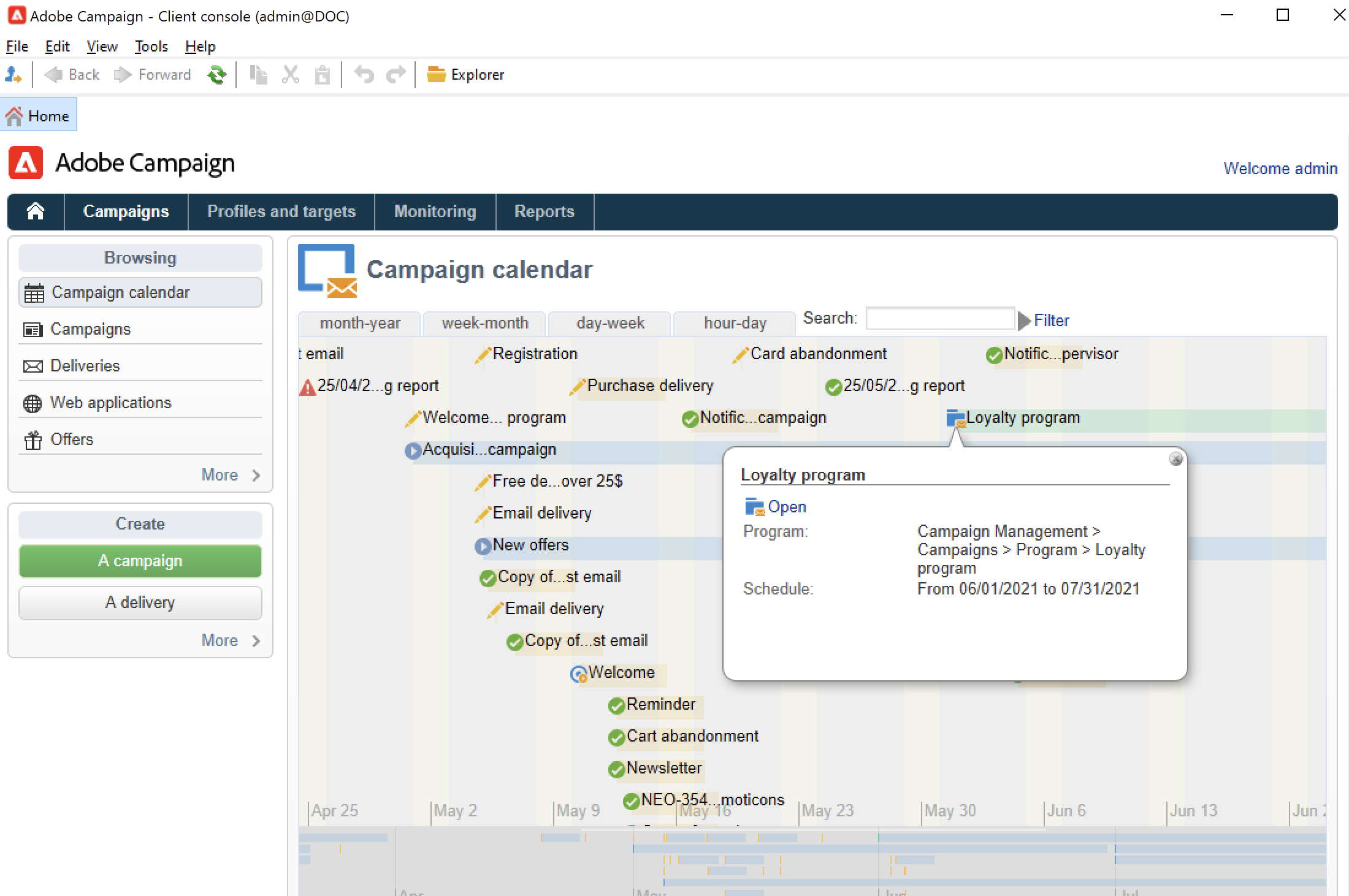This screenshot has width=1349, height=896.
Task: Open the Explorer folder icon
Action: coord(436,75)
